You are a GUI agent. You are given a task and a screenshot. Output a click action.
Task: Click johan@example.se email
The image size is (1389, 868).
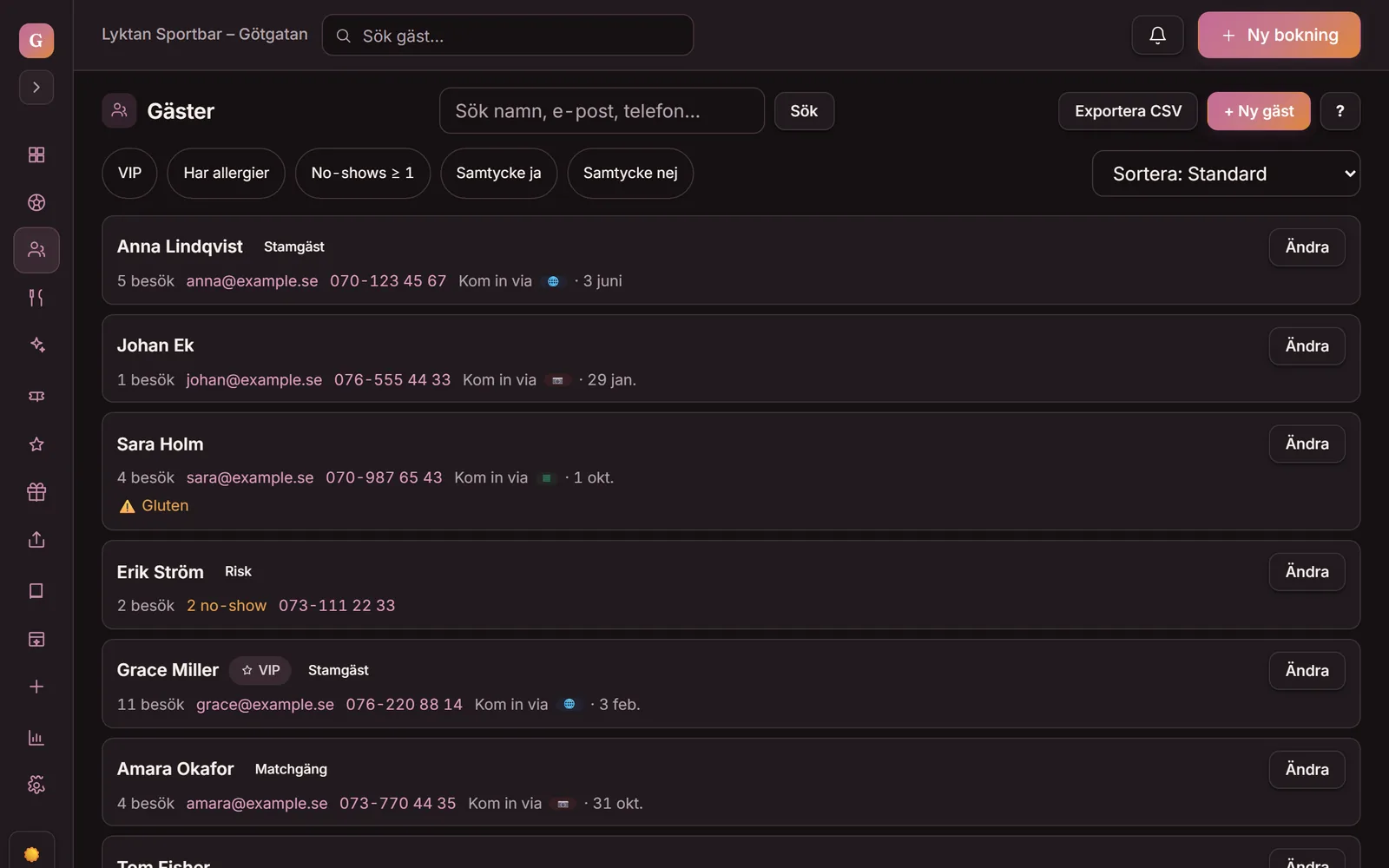click(x=254, y=380)
